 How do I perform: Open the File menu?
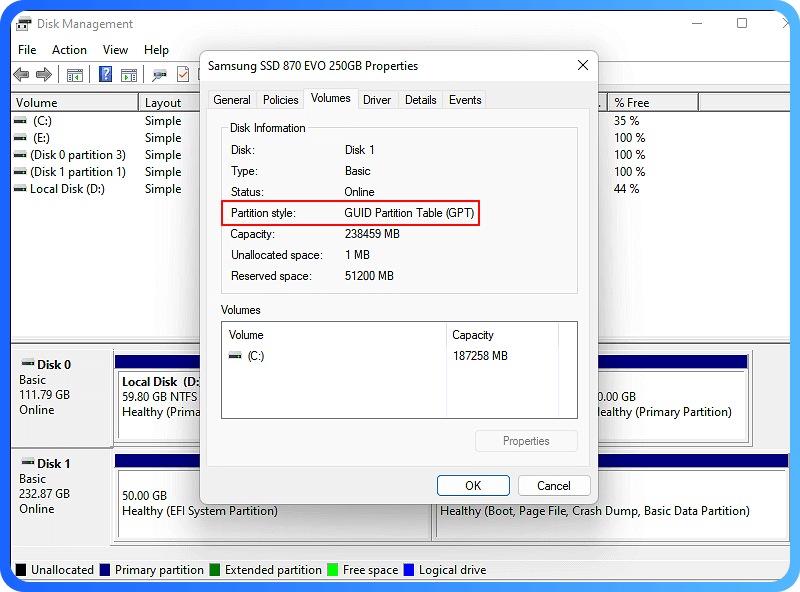point(27,50)
